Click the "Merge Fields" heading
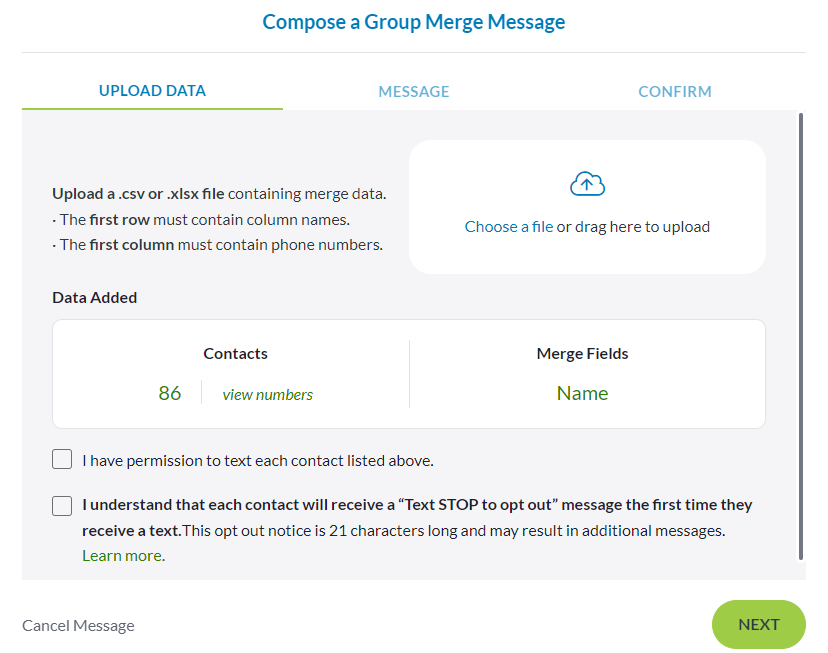Viewport: 828px width, 653px height. (582, 354)
